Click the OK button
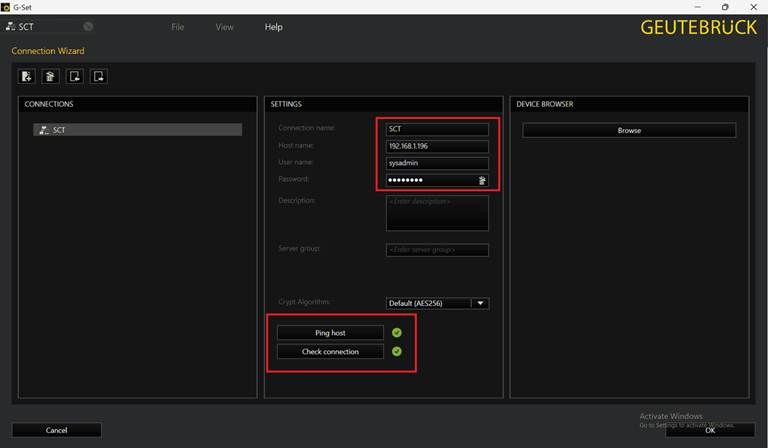Screen dimensions: 768x448 710,430
